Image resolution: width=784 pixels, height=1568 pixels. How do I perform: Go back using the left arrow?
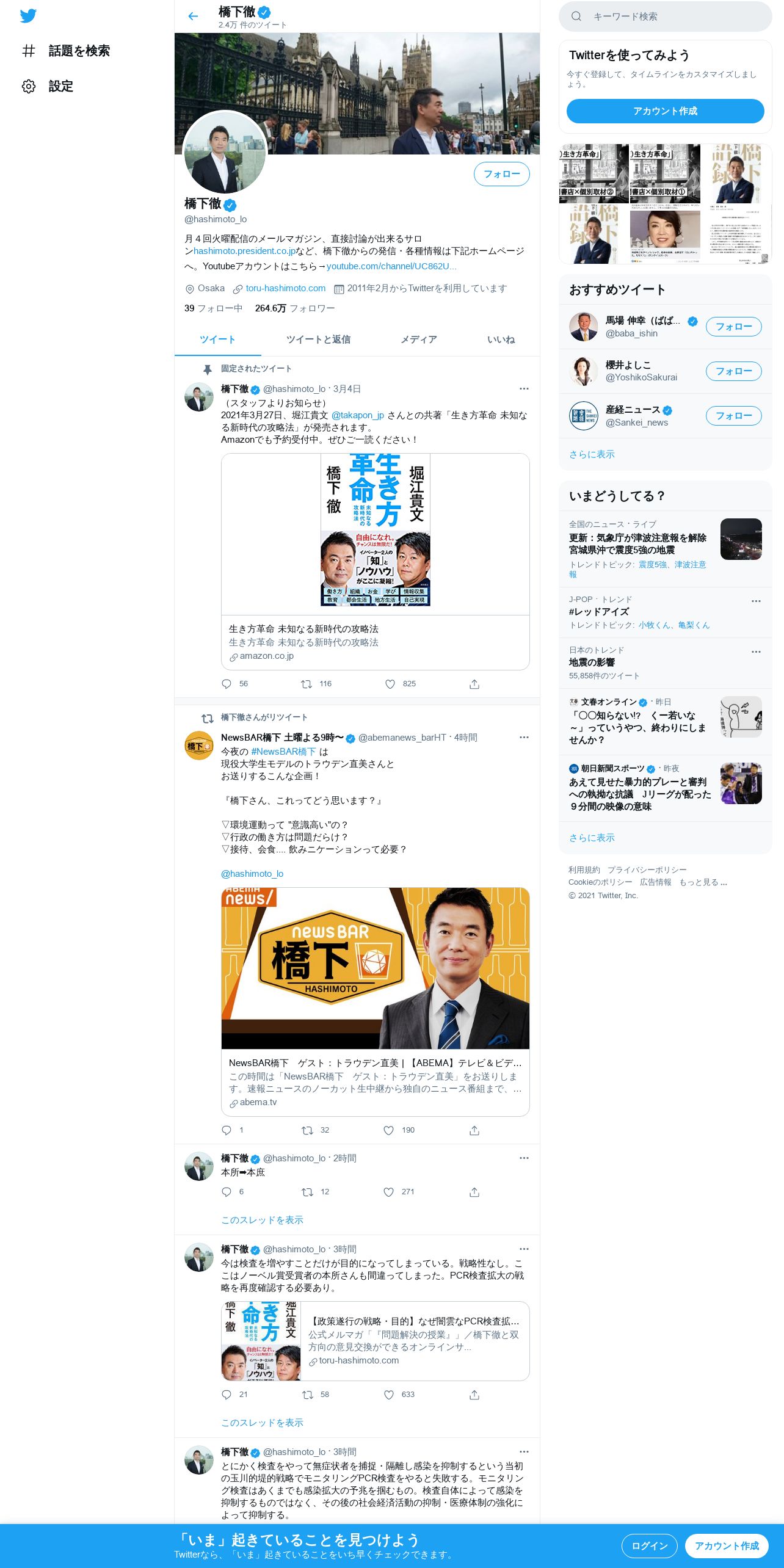click(193, 16)
